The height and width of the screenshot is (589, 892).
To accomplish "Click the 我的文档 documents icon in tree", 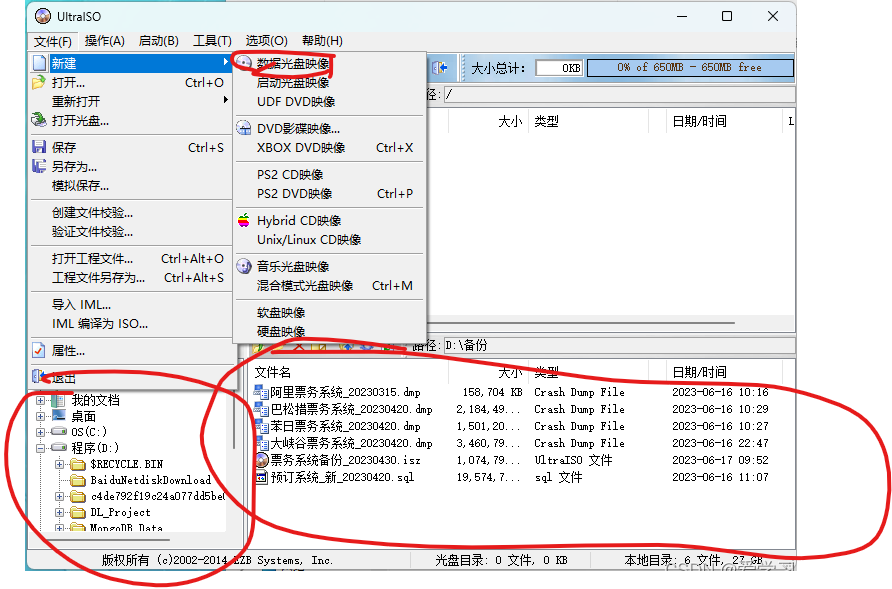I will [58, 400].
